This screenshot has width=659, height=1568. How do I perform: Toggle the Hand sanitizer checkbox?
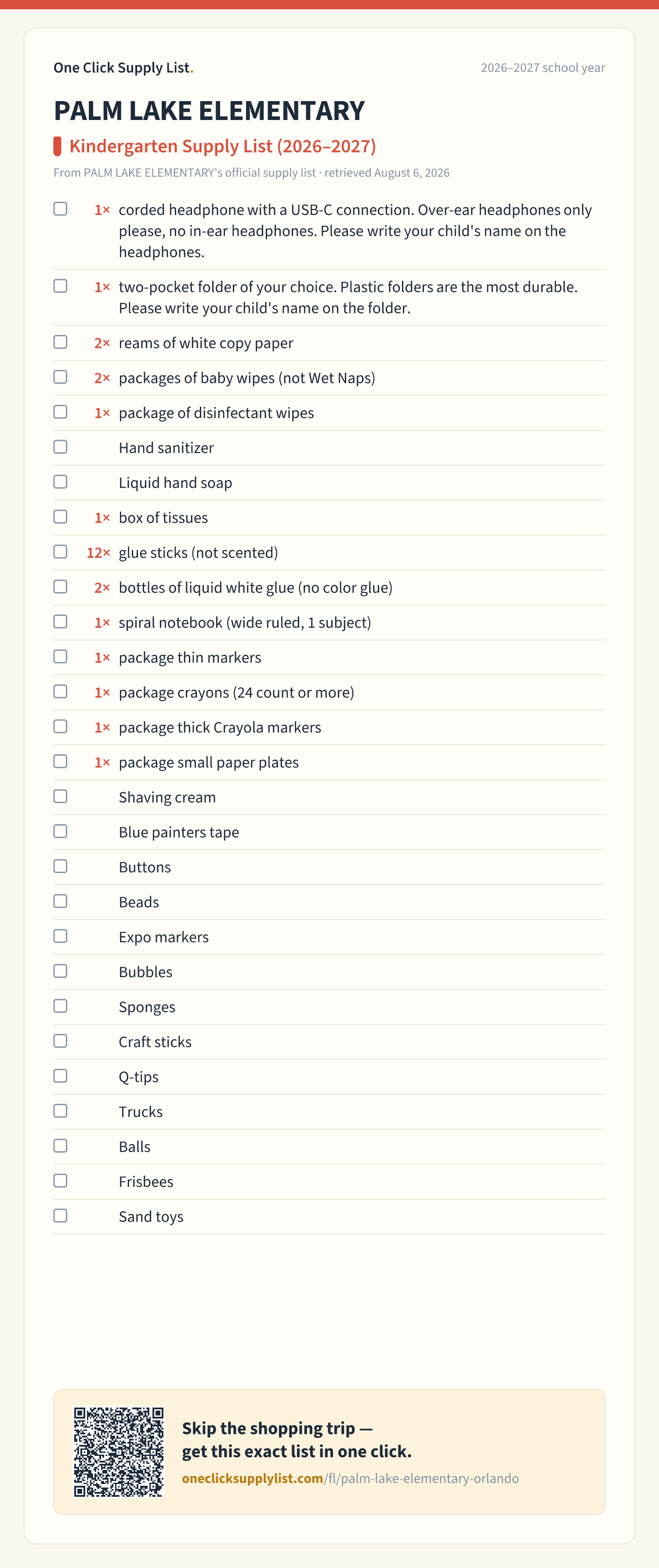[60, 447]
